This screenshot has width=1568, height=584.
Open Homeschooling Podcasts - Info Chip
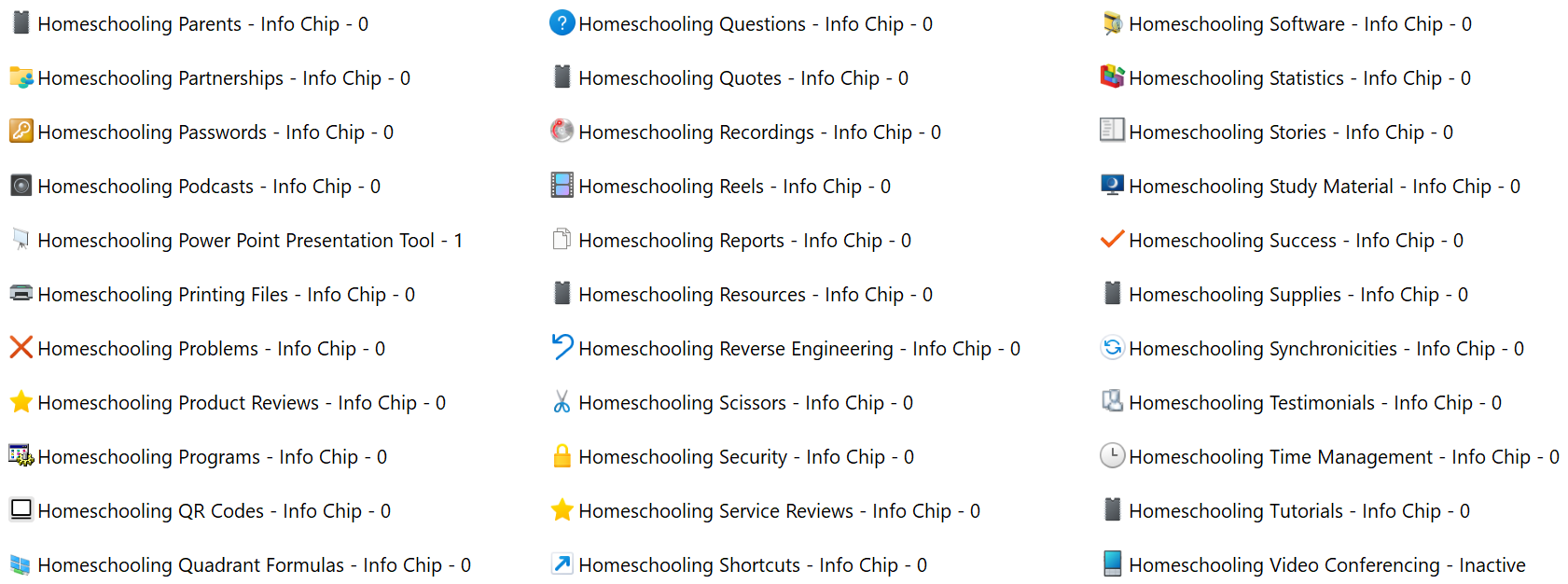[208, 187]
